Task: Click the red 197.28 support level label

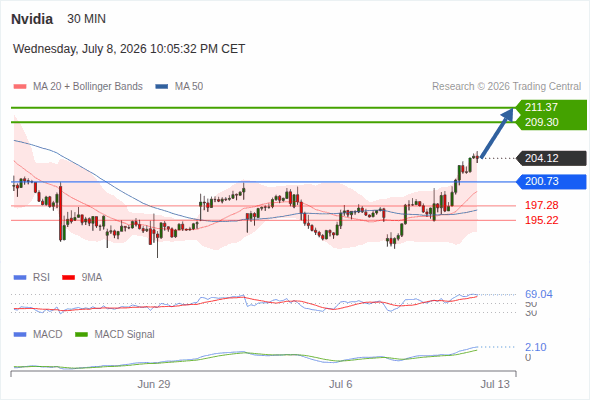Action: (x=541, y=205)
